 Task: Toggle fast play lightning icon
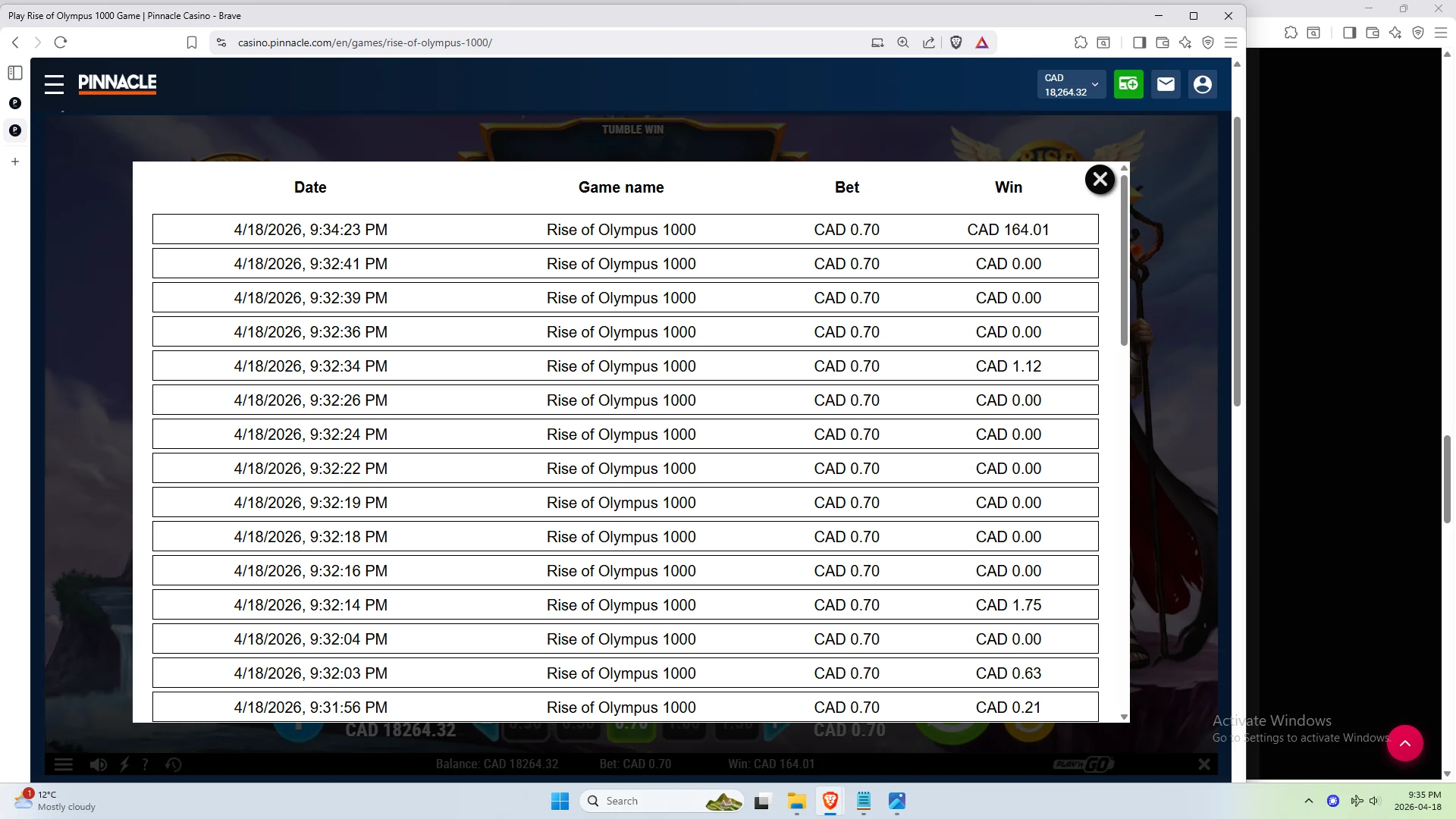pyautogui.click(x=125, y=764)
